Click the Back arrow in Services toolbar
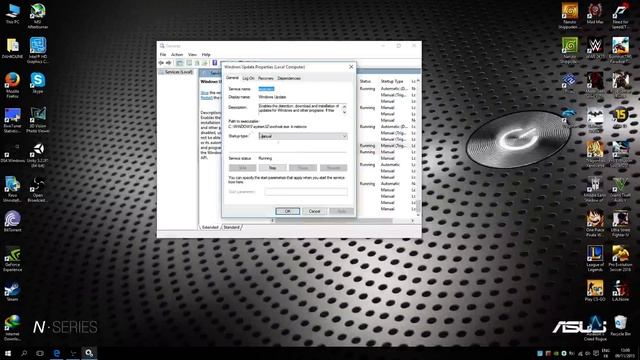 (x=161, y=63)
